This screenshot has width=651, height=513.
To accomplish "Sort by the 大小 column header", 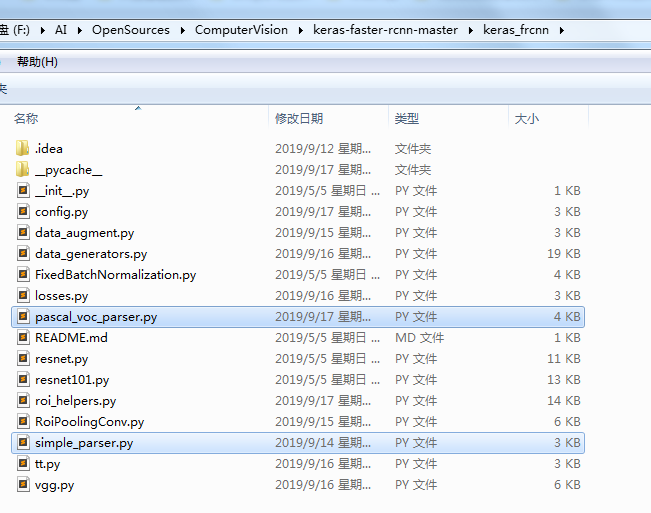I will pos(526,119).
